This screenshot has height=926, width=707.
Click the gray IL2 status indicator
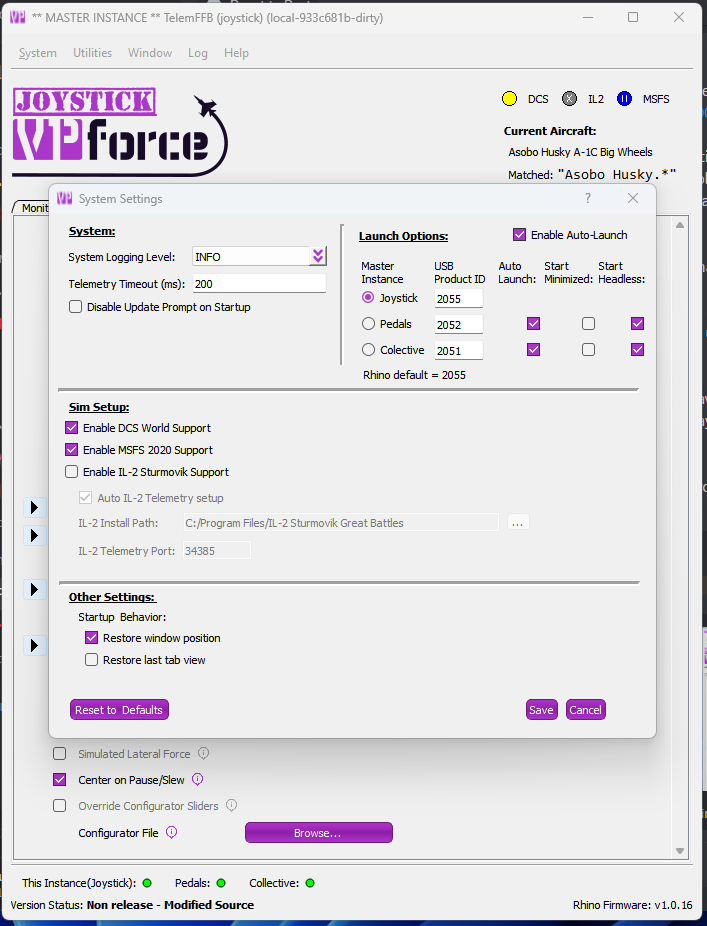tap(569, 99)
